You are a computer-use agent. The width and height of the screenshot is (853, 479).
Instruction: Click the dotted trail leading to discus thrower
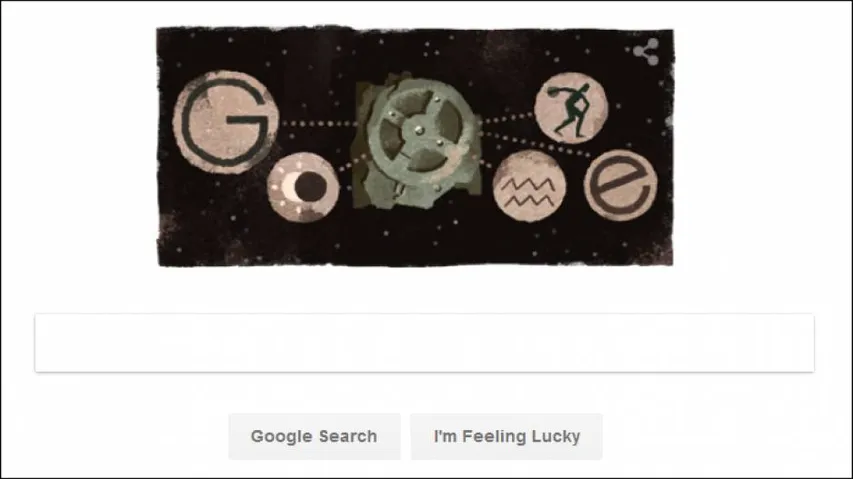[x=506, y=117]
